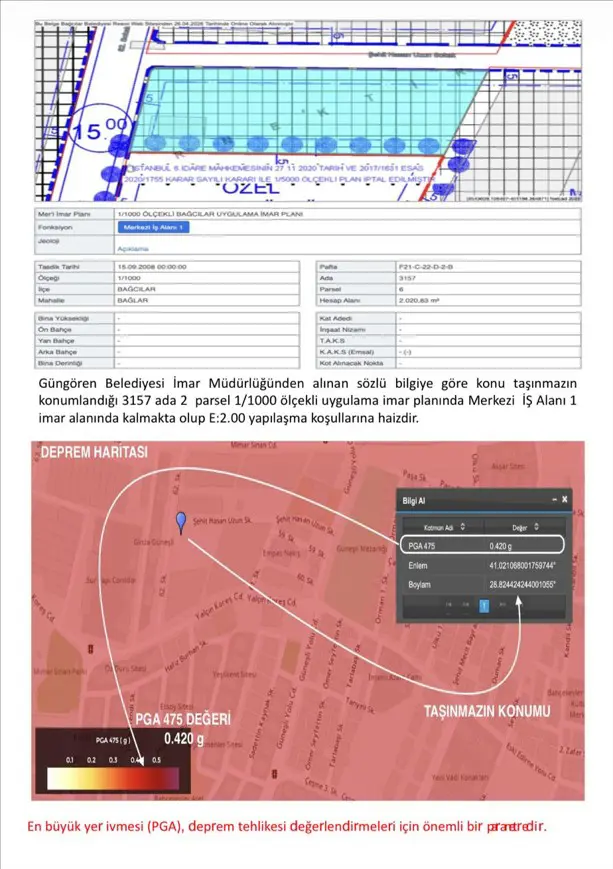The height and width of the screenshot is (869, 613).
Task: Sort by the Değer column arrows
Action: 536,527
